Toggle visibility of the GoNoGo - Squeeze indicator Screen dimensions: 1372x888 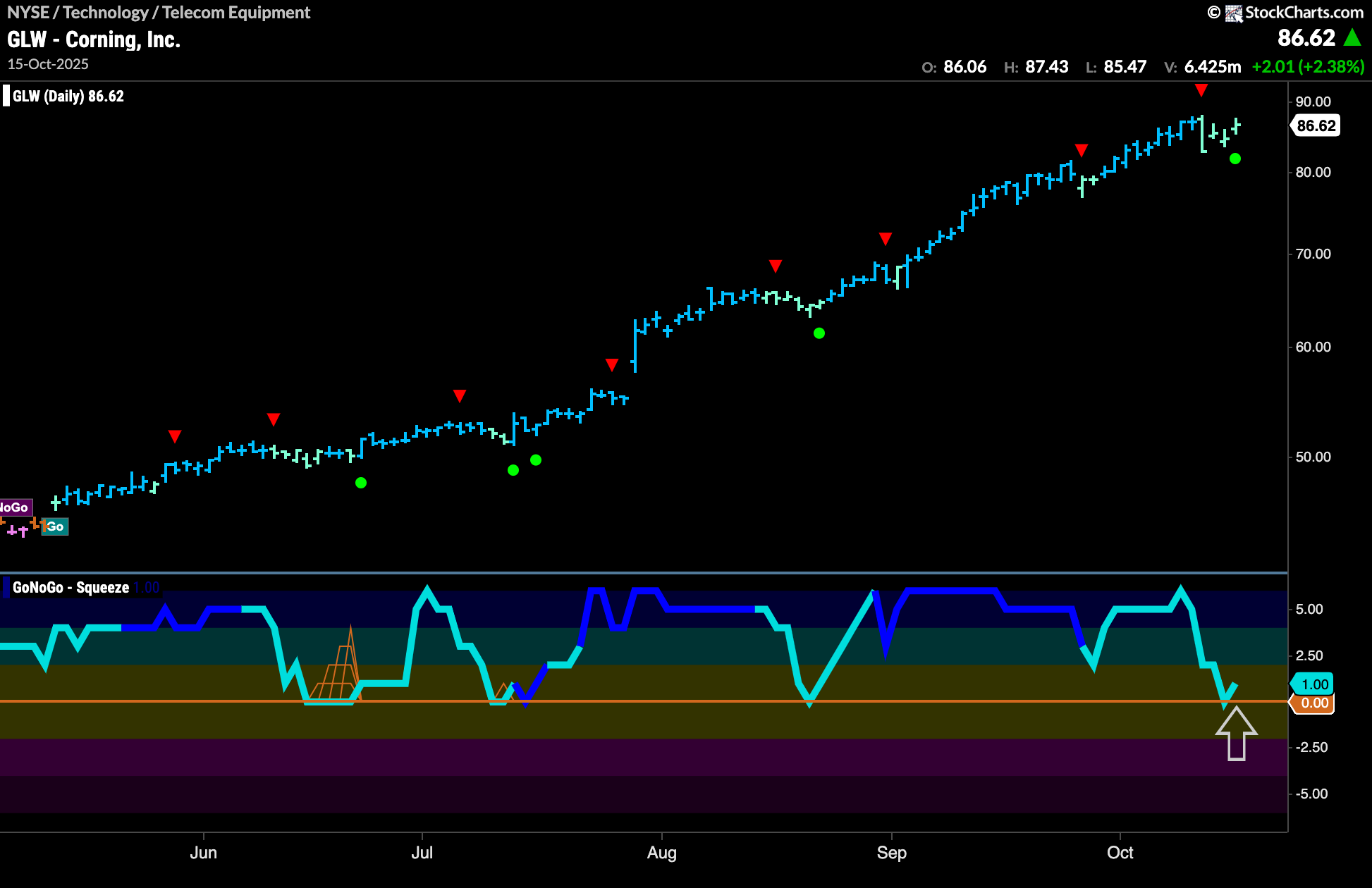[70, 586]
